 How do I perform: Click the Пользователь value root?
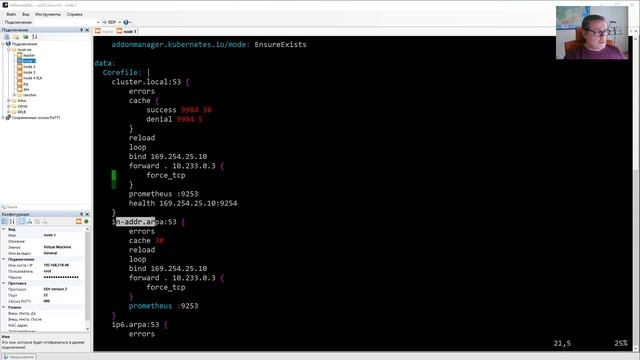47,271
